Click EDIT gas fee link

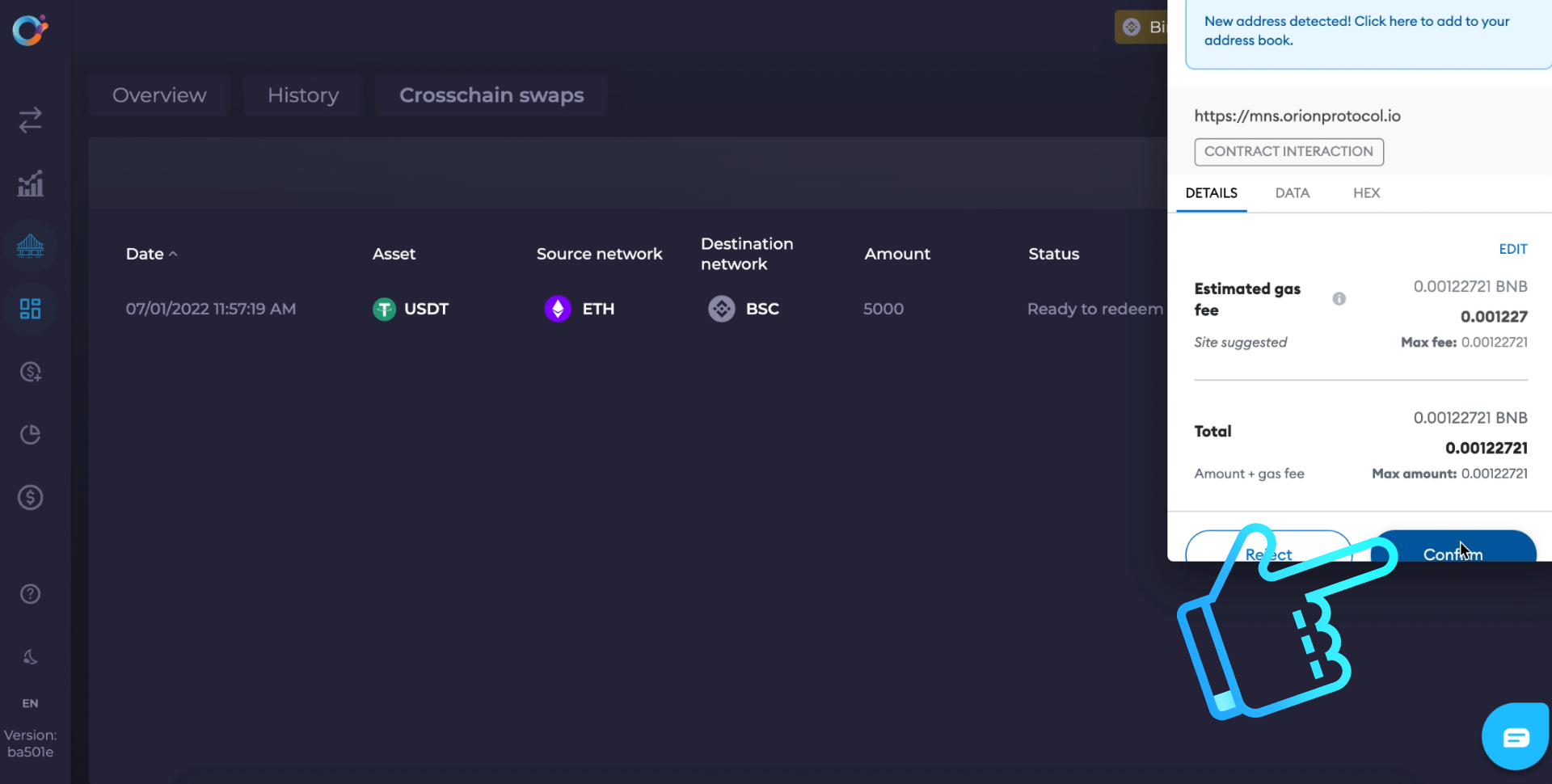1513,249
